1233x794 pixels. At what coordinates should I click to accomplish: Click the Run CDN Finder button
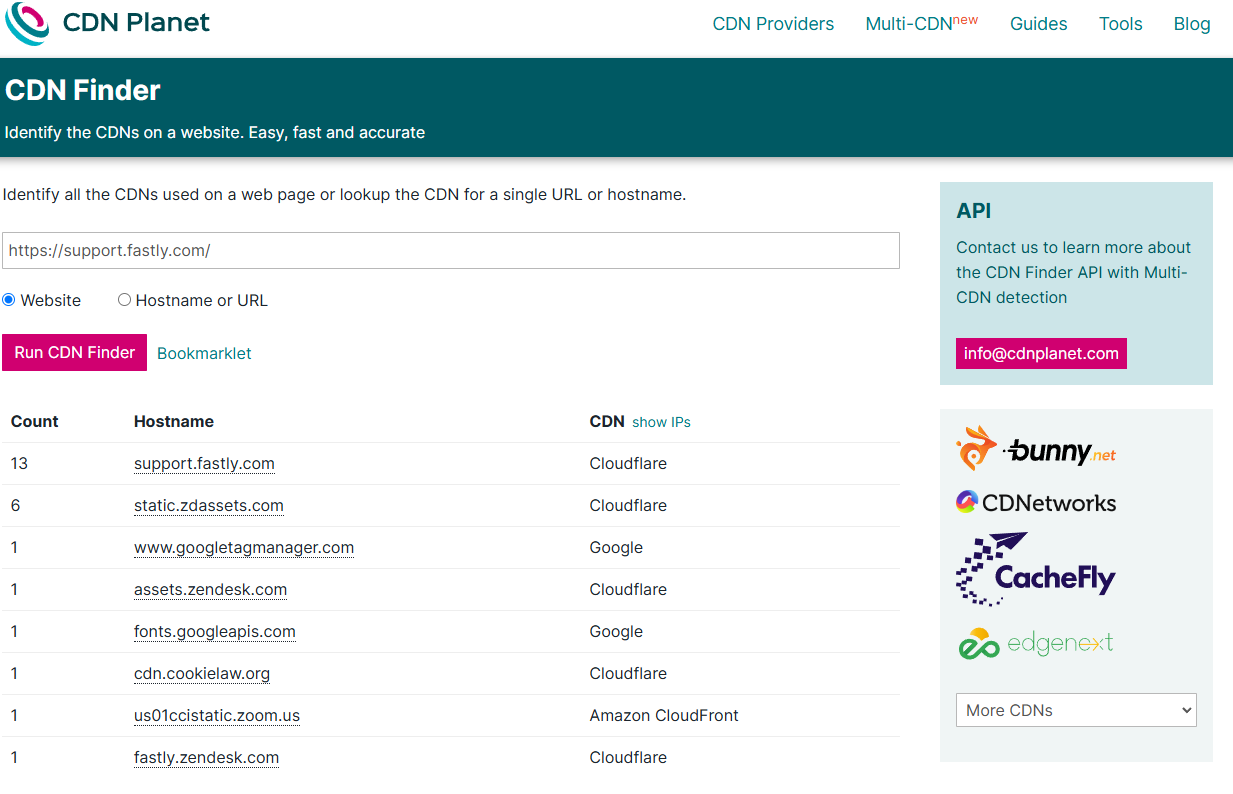pyautogui.click(x=75, y=353)
